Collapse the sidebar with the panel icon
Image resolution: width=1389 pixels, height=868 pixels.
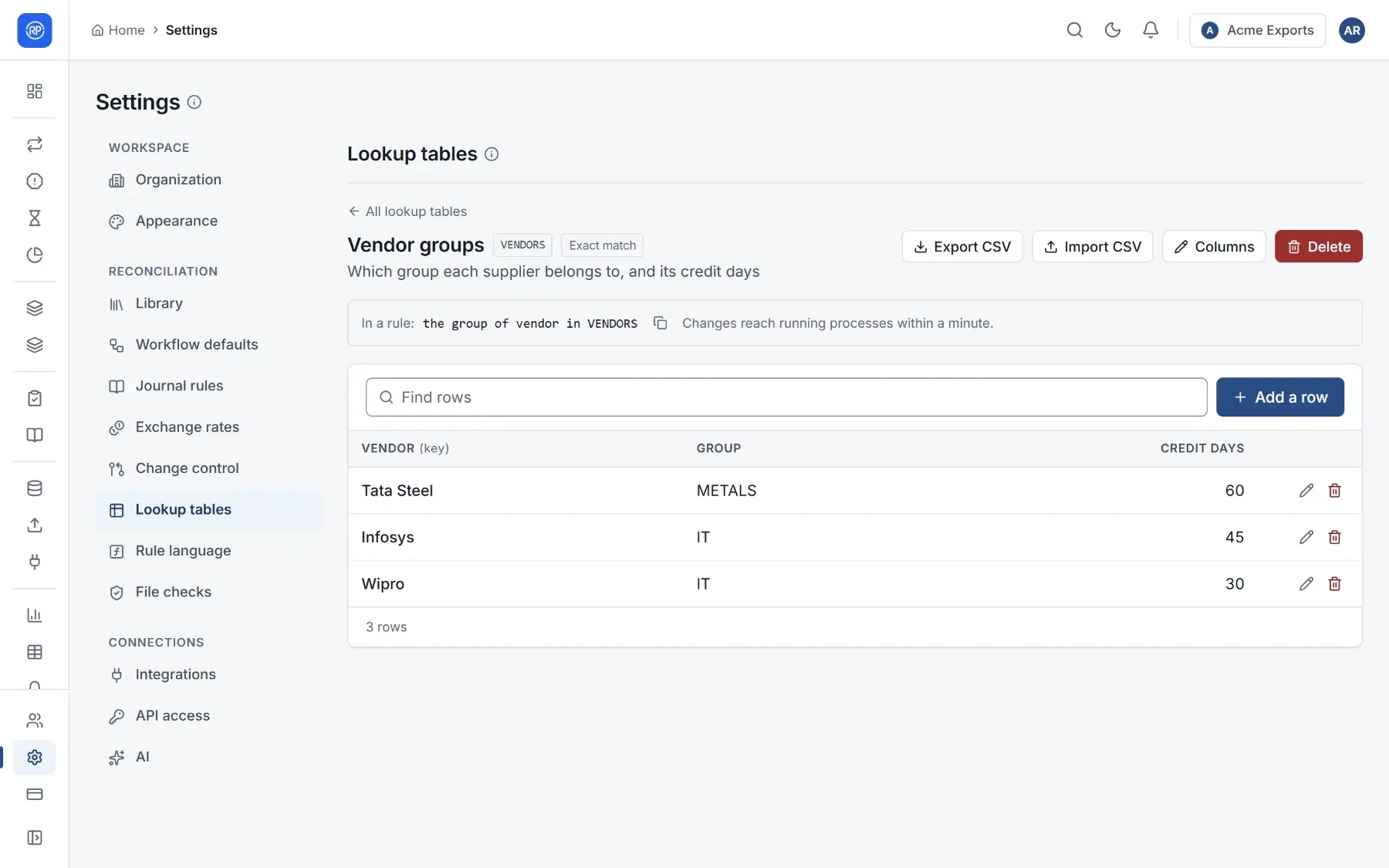click(35, 838)
